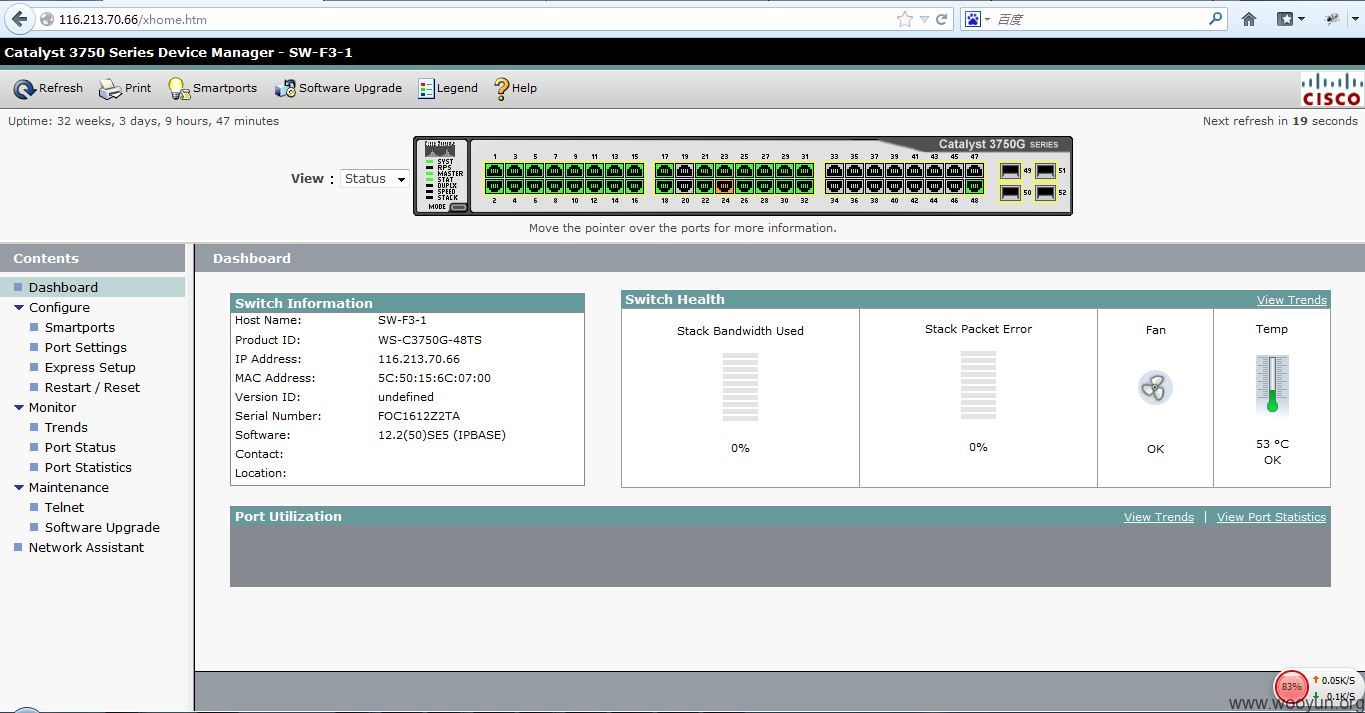Open Trends under Monitor

[x=66, y=427]
